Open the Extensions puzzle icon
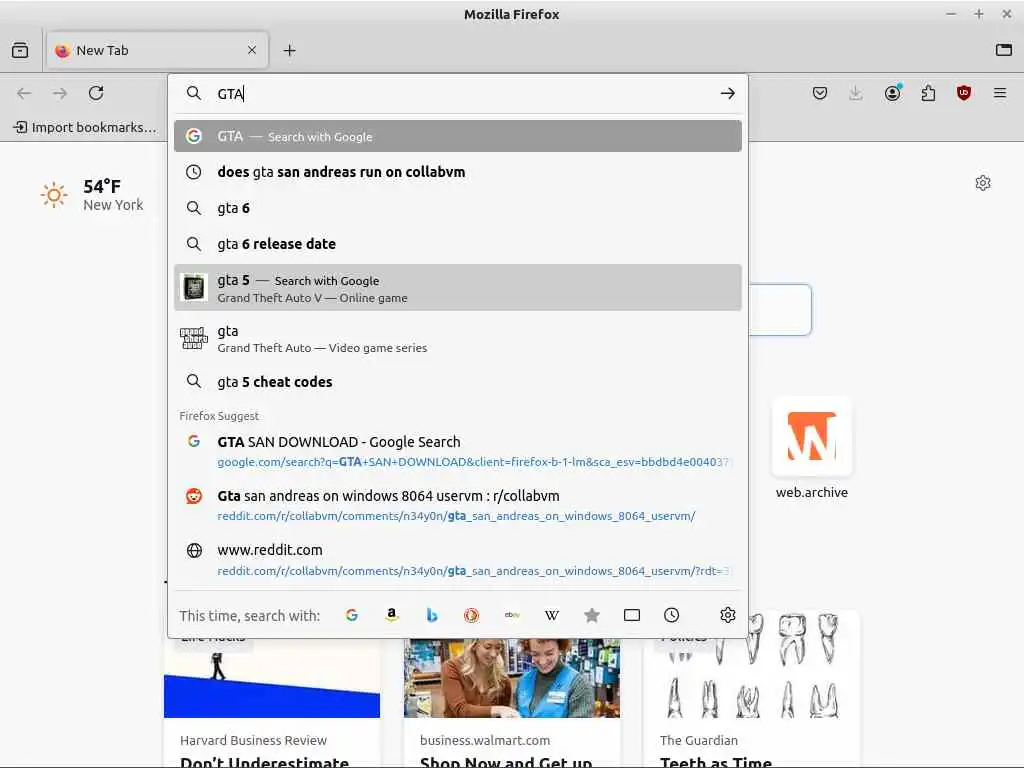Viewport: 1024px width, 768px height. coord(928,93)
